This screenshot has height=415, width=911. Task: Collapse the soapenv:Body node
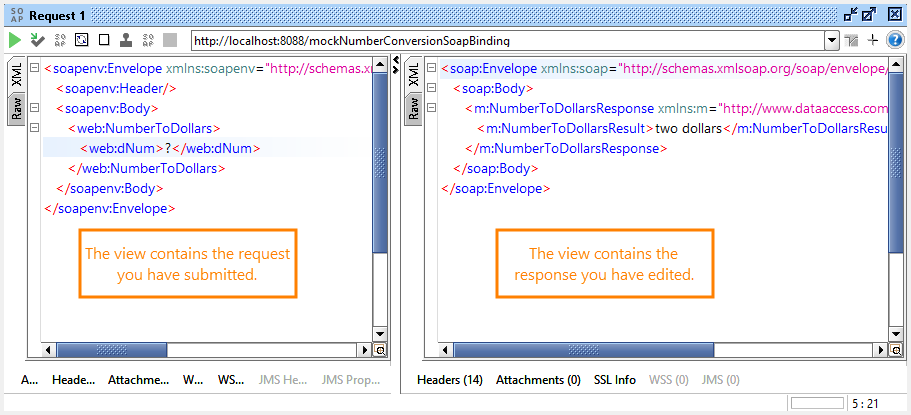[34, 108]
